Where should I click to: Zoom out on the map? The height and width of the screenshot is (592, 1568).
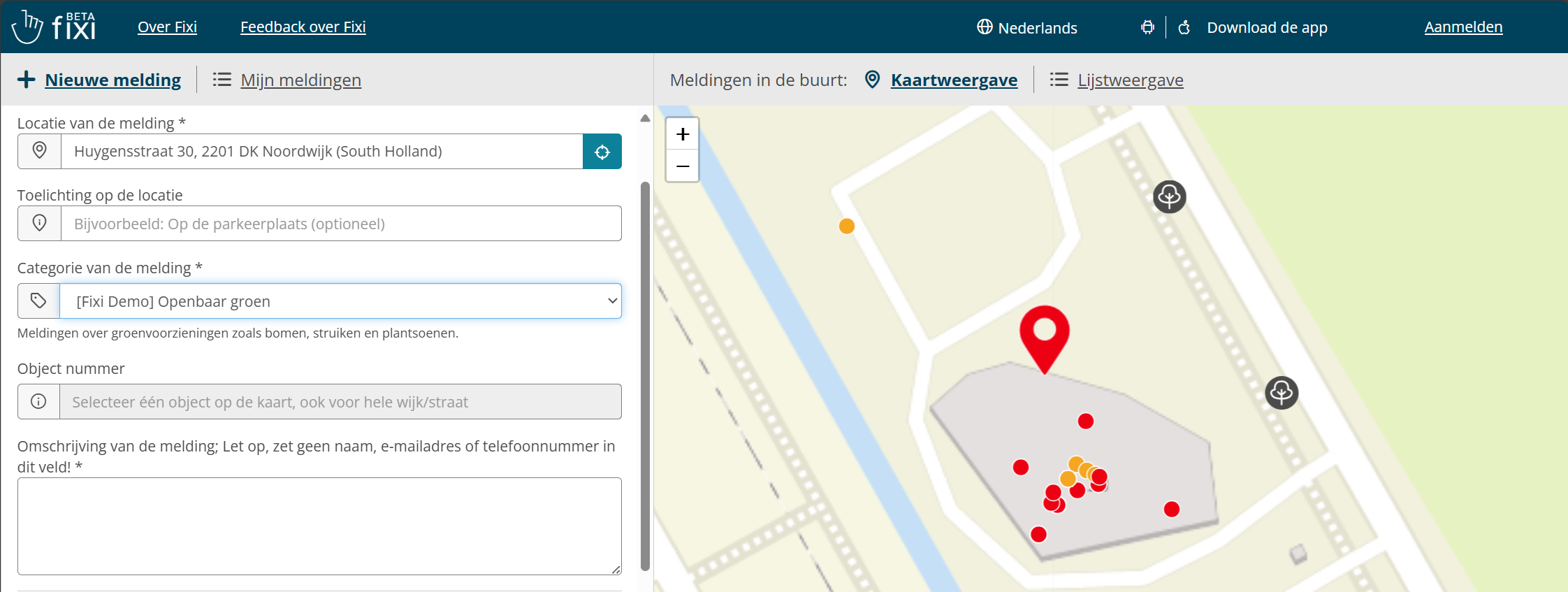pos(683,166)
